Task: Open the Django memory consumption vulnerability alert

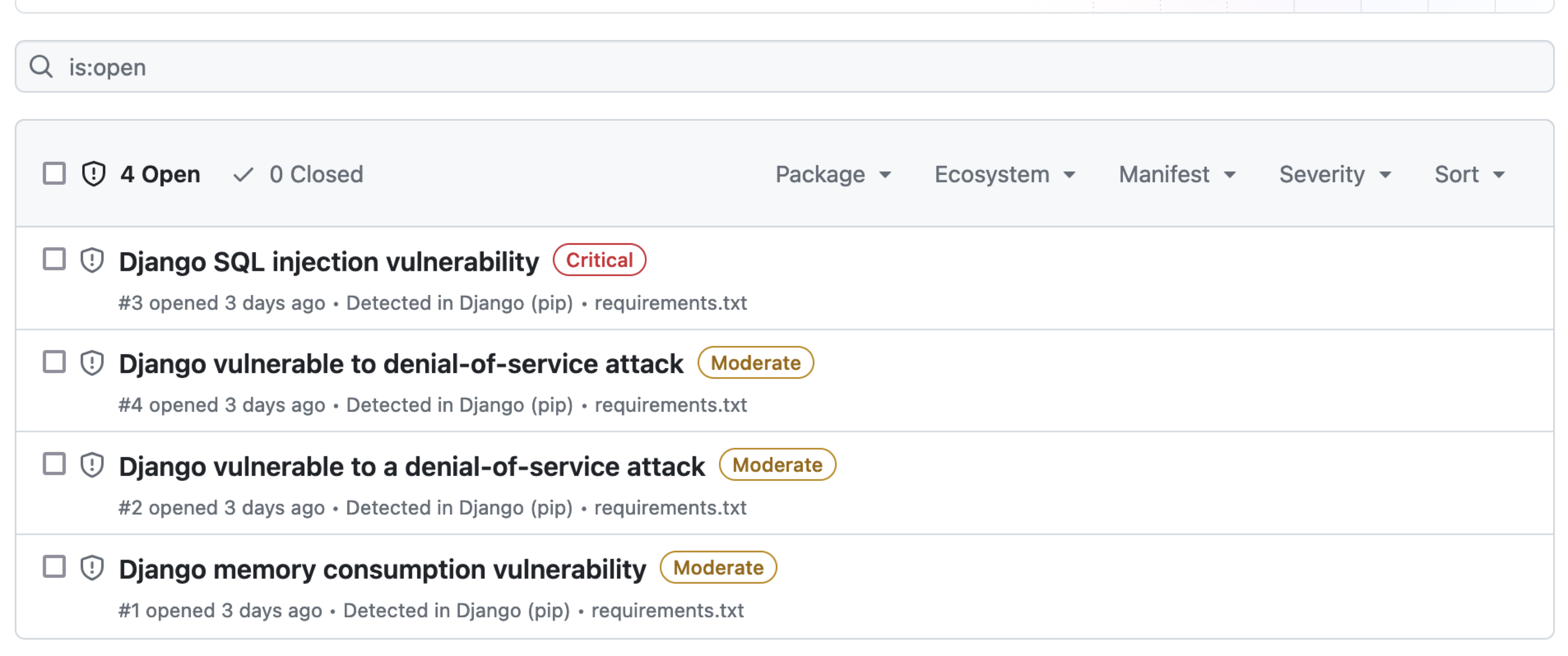Action: (x=382, y=569)
